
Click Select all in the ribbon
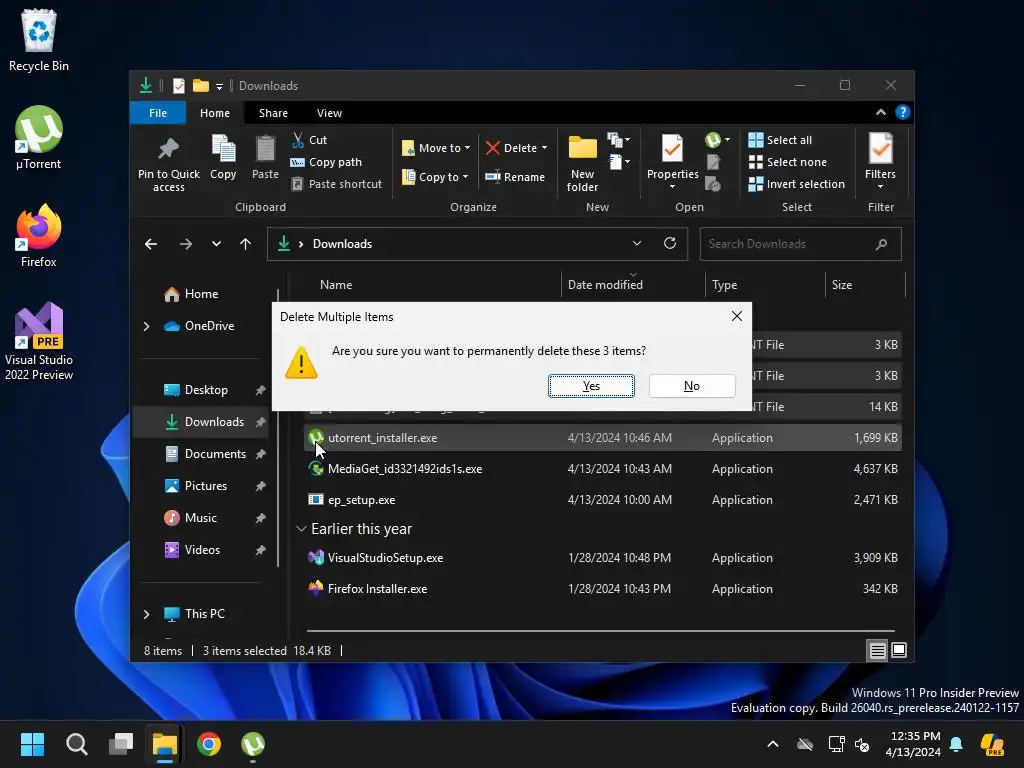pos(780,140)
